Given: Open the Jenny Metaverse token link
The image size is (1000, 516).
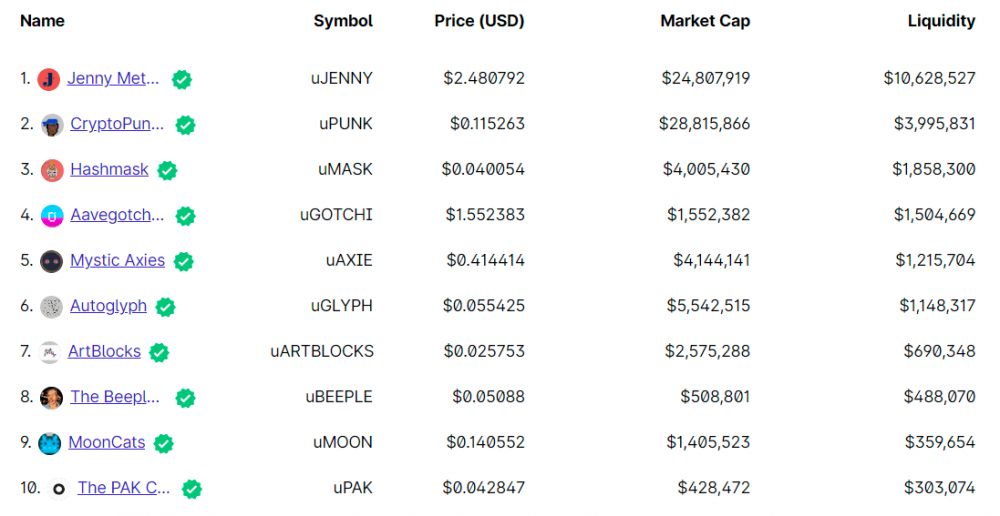Looking at the screenshot, I should [x=113, y=78].
